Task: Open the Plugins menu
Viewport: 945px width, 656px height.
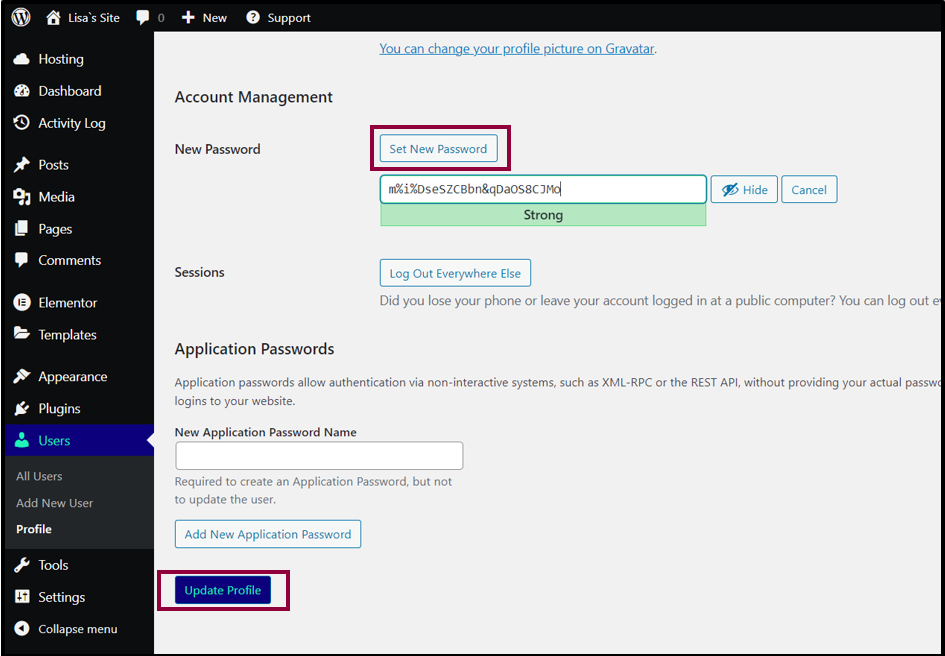Action: click(59, 409)
